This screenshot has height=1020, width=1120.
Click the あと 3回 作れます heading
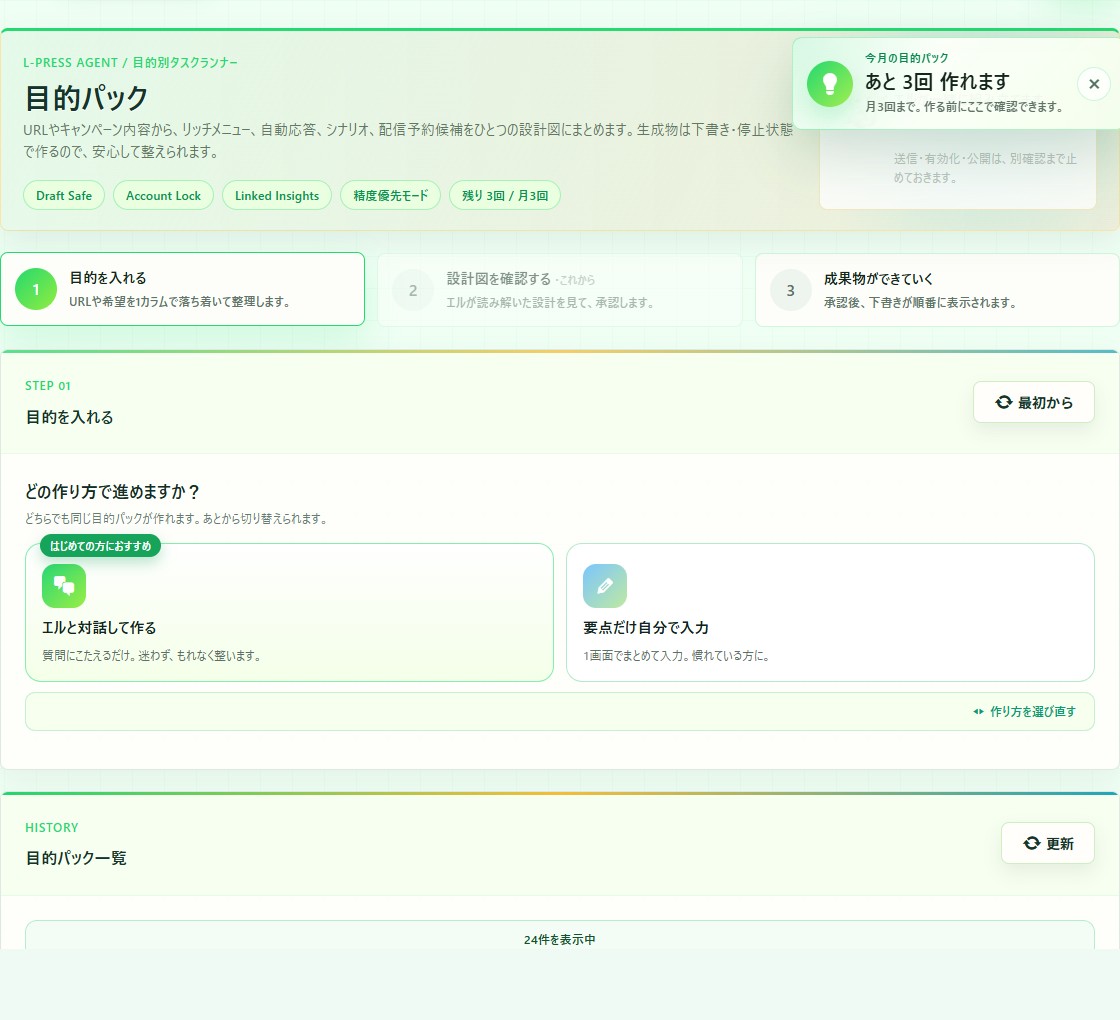[937, 82]
